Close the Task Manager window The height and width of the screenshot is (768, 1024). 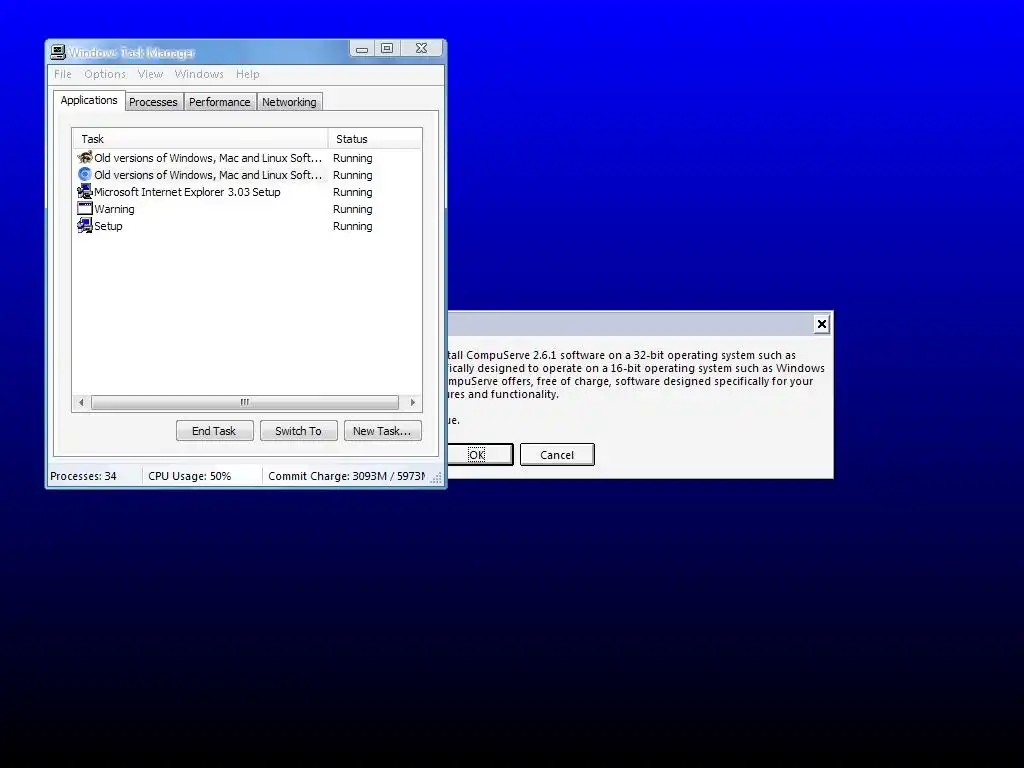pos(421,49)
